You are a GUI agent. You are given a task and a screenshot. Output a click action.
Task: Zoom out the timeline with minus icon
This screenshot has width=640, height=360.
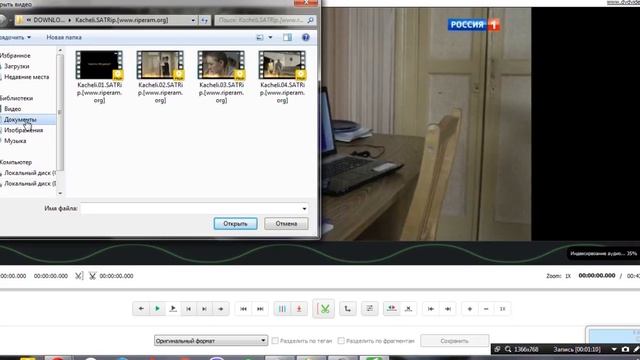[x=486, y=309]
